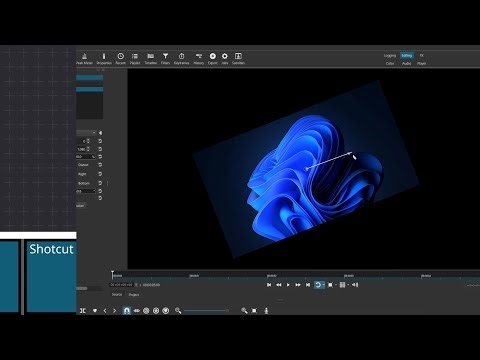Reset the Bottom row parameter
The width and height of the screenshot is (480, 360).
pyautogui.click(x=100, y=183)
